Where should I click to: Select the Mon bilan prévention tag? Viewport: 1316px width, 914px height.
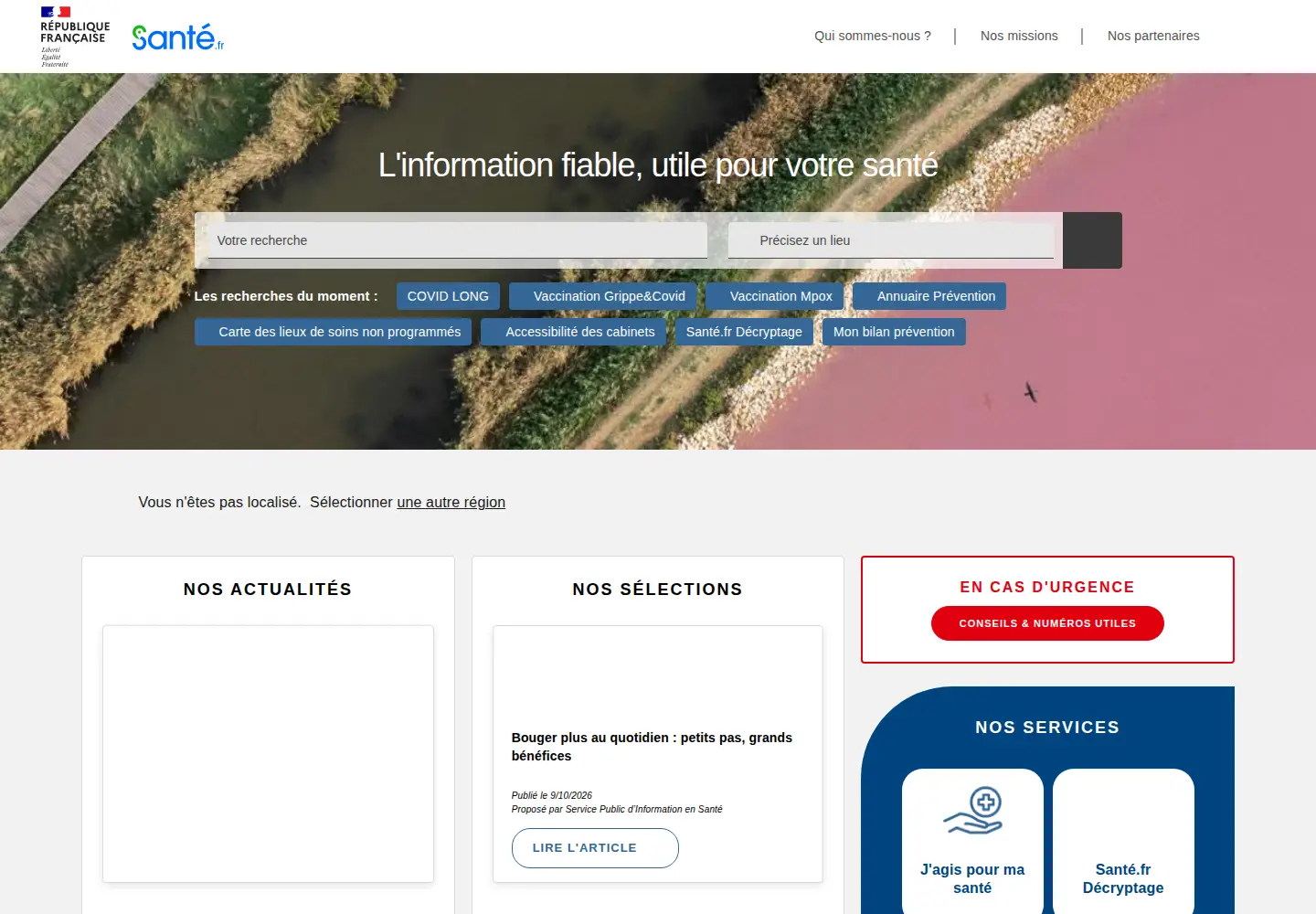pyautogui.click(x=894, y=332)
